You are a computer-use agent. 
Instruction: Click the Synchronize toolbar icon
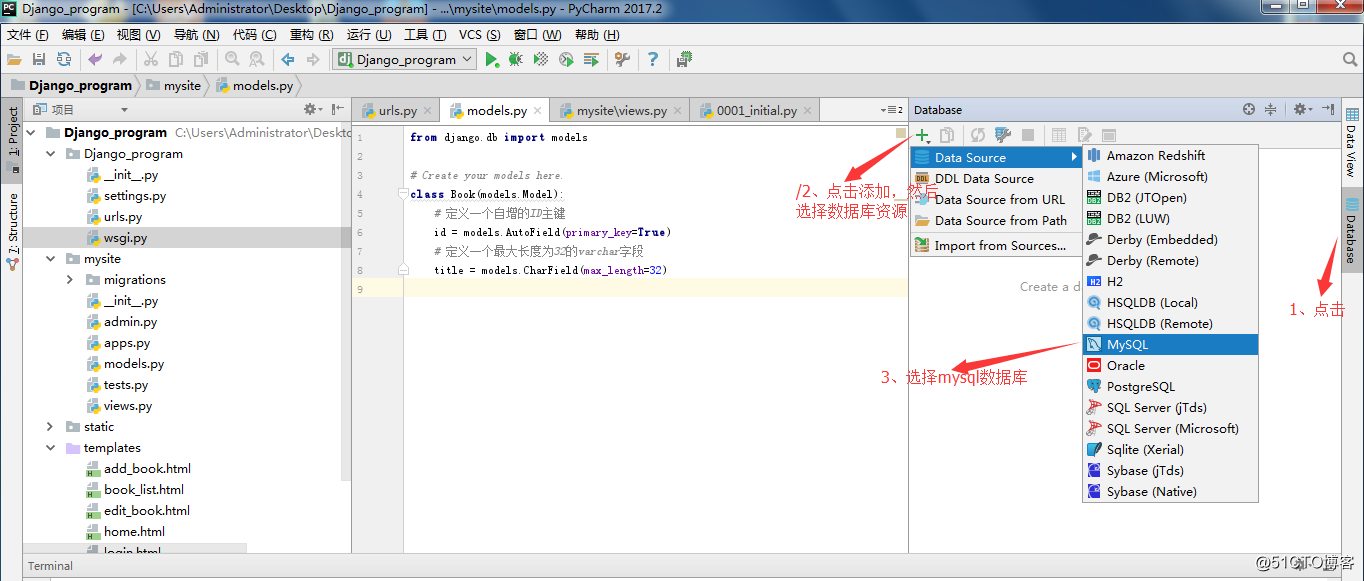(x=65, y=60)
